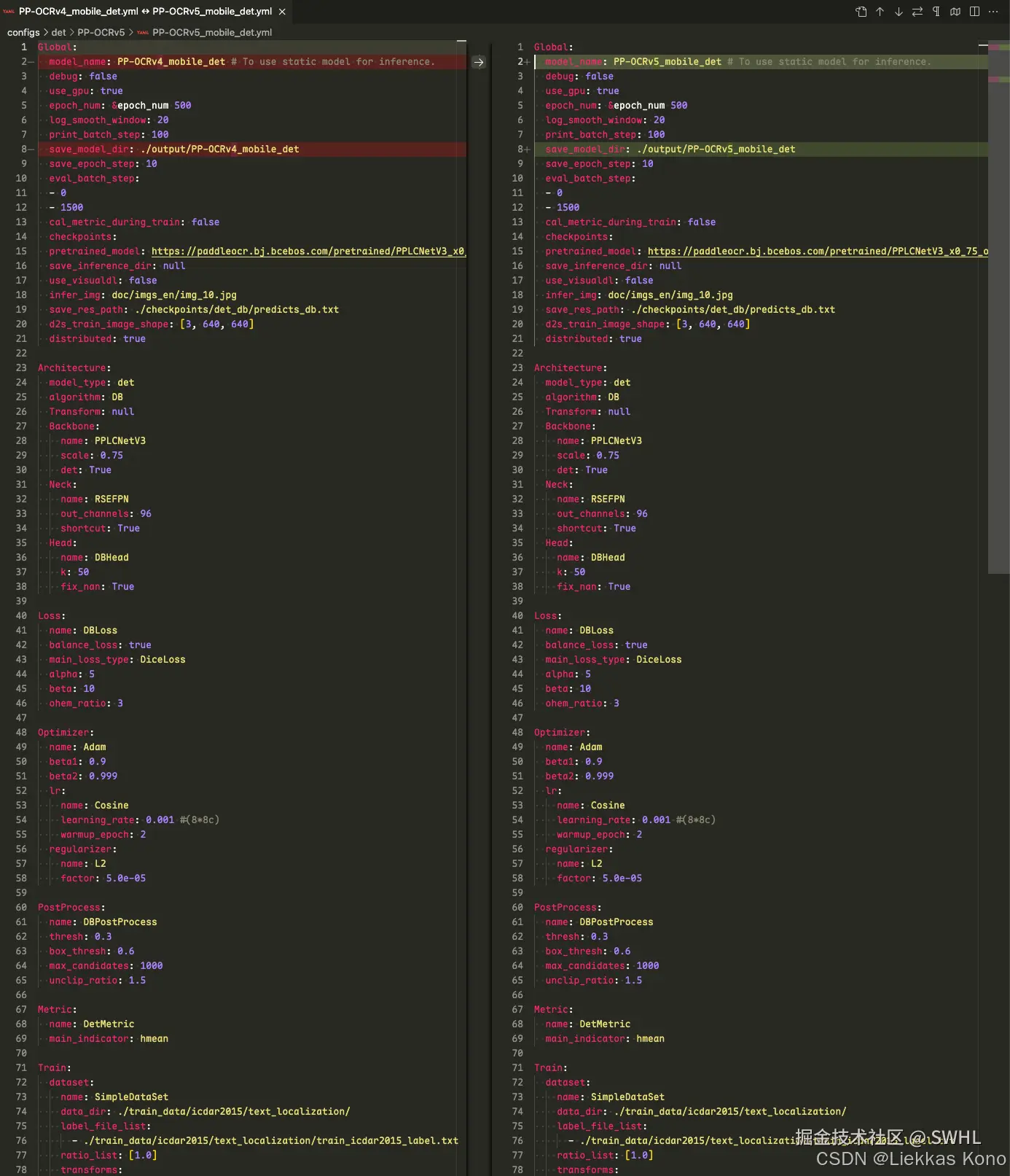The image size is (1010, 1176).
Task: Click 'ohem_ratio: 3' in modified pane
Action: (582, 704)
